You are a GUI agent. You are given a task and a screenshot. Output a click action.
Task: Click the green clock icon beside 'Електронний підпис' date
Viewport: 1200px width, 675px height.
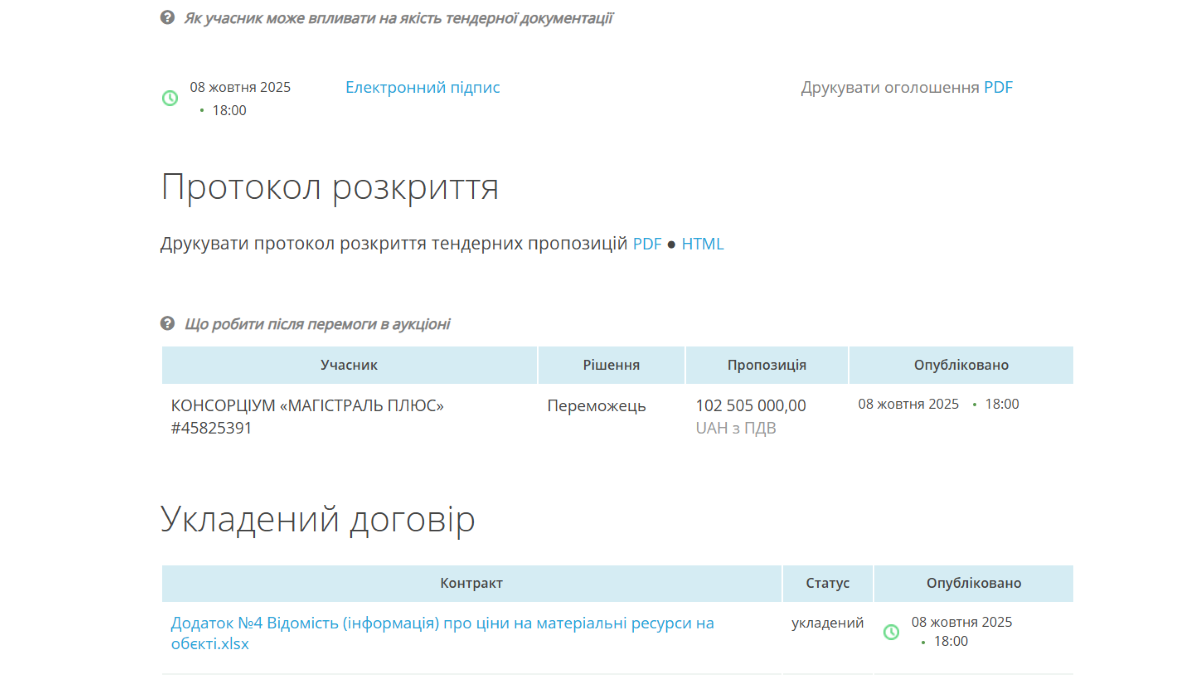tap(170, 98)
